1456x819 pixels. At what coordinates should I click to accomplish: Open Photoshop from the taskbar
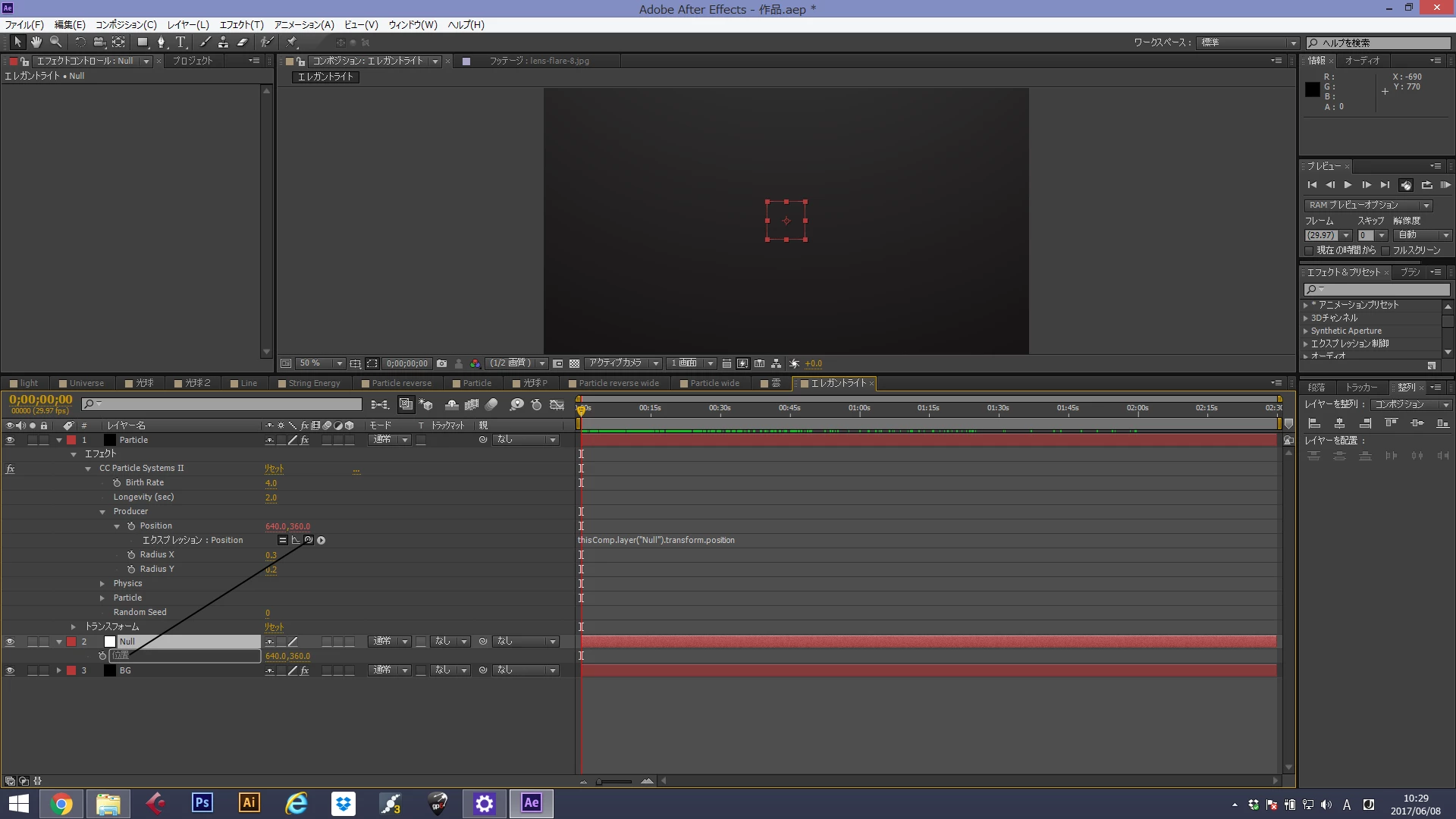(x=202, y=803)
